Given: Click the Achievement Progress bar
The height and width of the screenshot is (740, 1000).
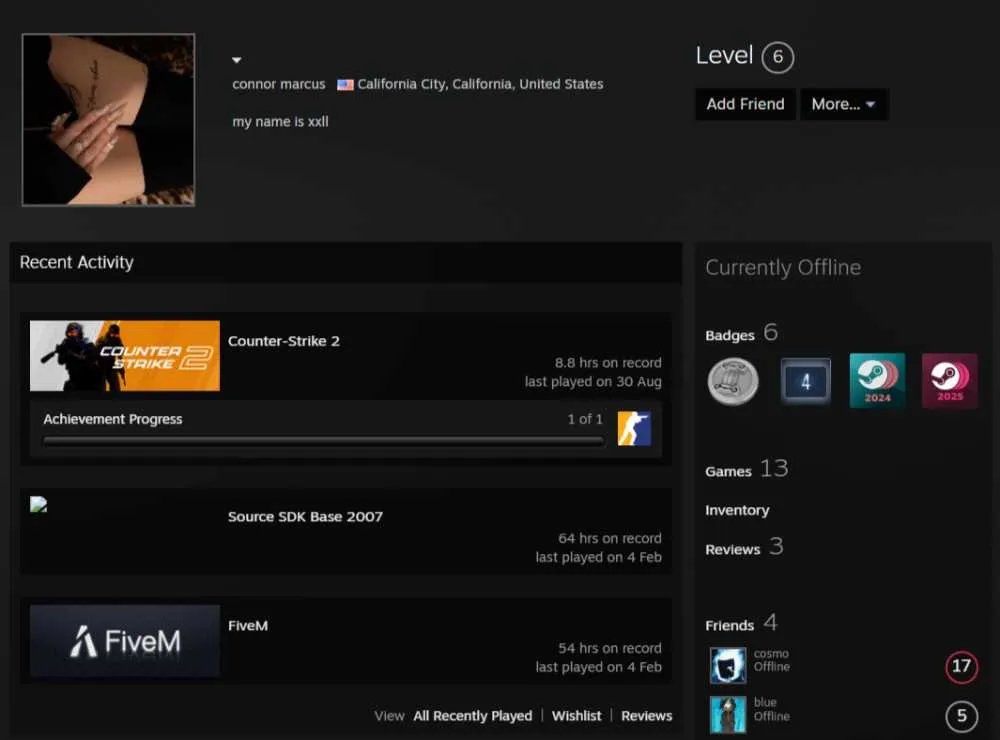Looking at the screenshot, I should click(x=323, y=440).
